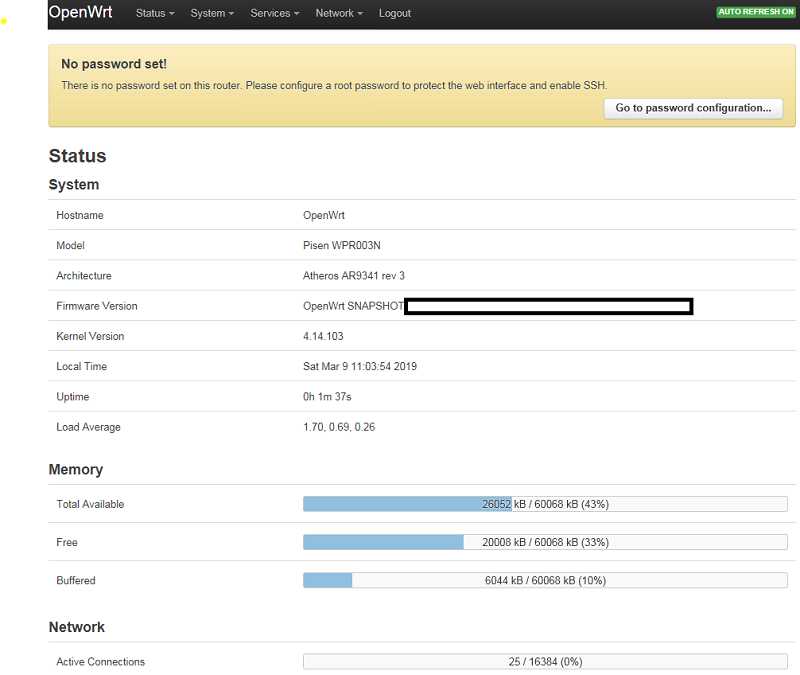Click the Buffered memory progress bar
The width and height of the screenshot is (800, 675).
[x=545, y=580]
